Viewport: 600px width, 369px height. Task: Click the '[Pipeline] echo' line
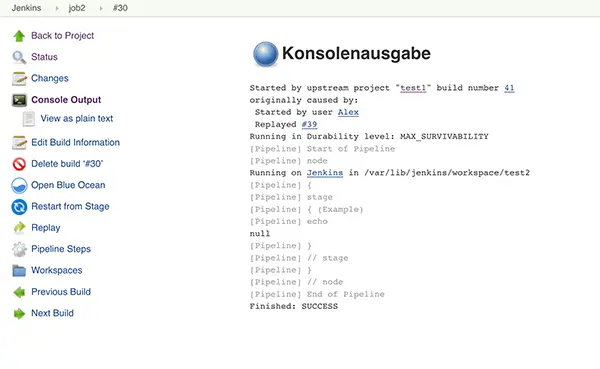click(289, 222)
